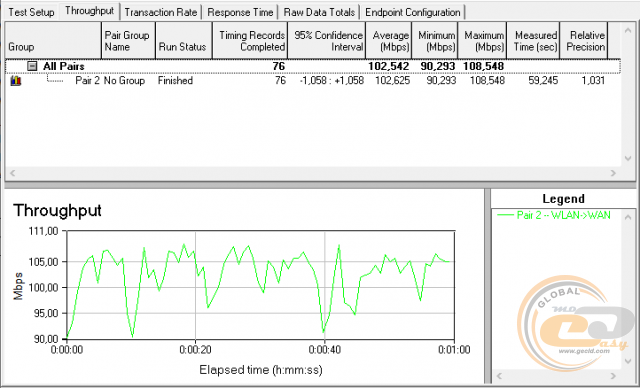Collapse the All Pairs group

32,66
